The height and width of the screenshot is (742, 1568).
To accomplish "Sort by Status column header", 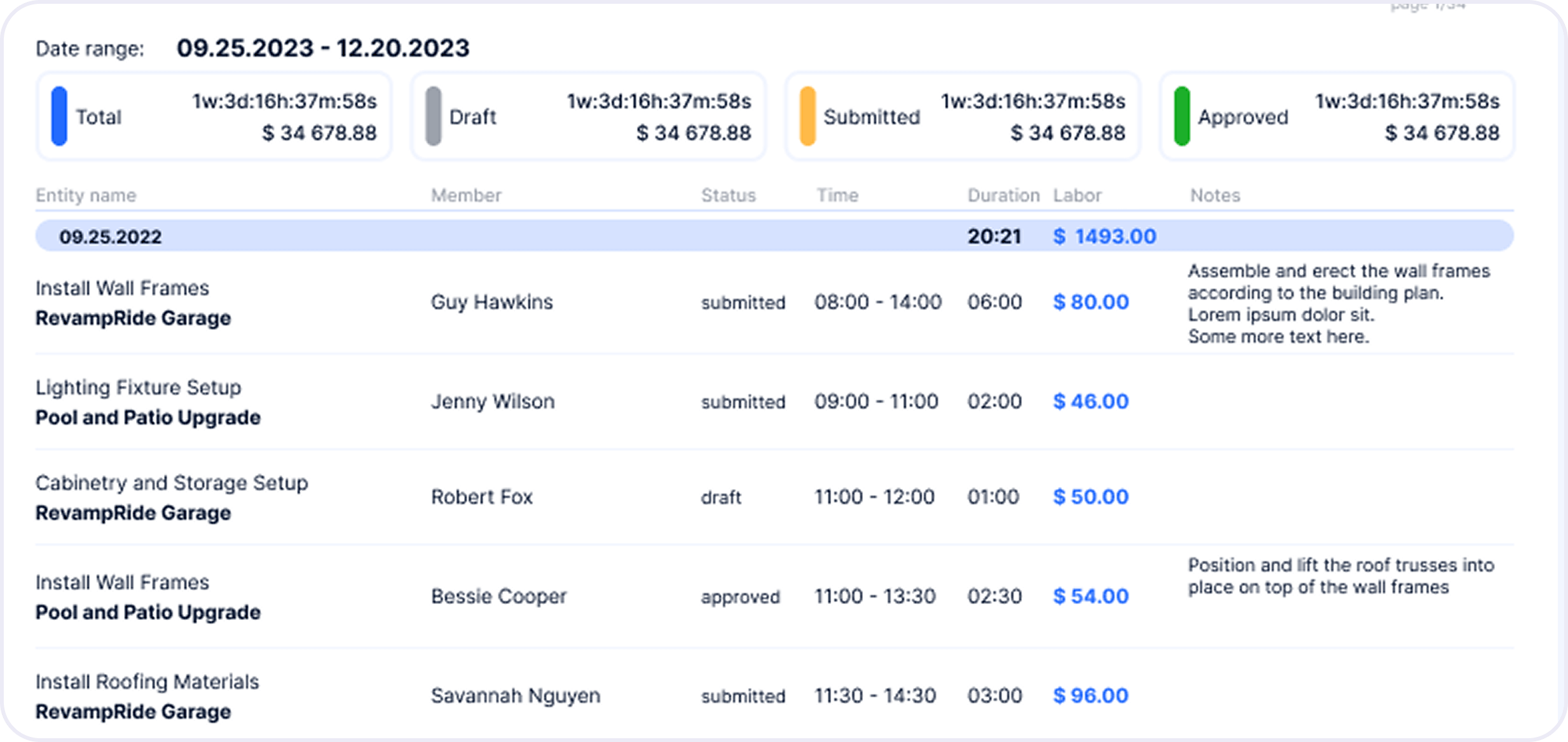I will [729, 195].
